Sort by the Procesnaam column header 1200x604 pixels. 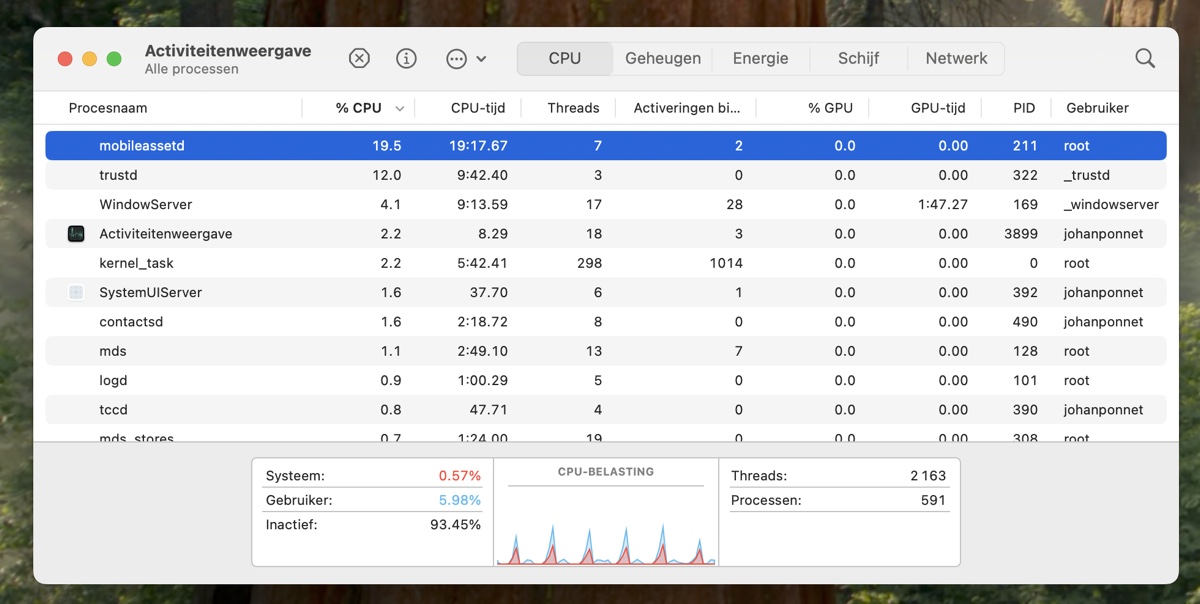[x=108, y=108]
